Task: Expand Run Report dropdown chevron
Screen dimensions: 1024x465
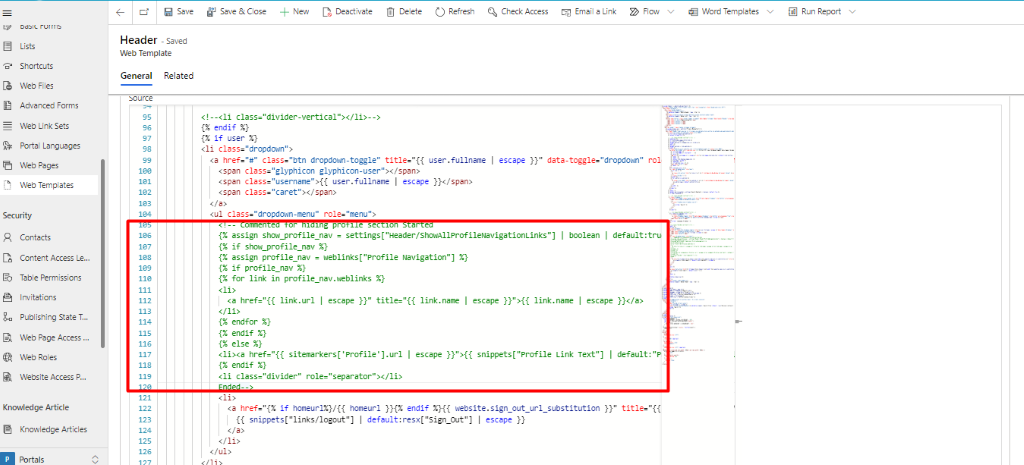Action: 852,12
